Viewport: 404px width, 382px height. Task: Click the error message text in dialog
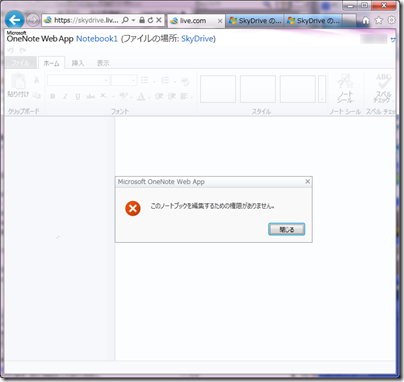pyautogui.click(x=213, y=206)
